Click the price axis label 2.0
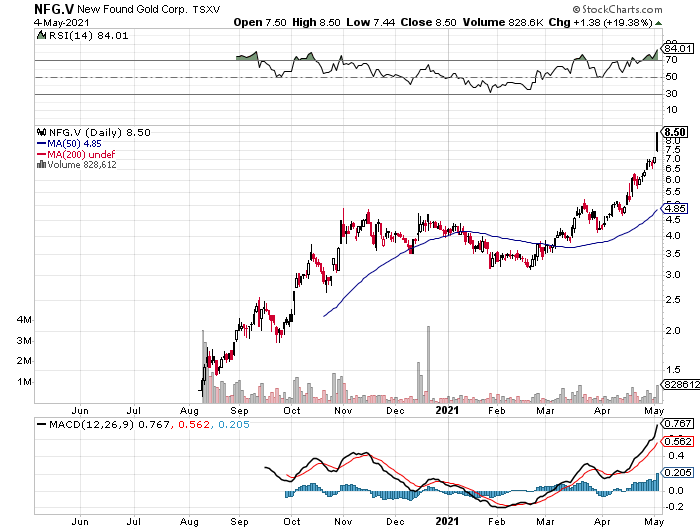700x530 pixels. point(672,331)
